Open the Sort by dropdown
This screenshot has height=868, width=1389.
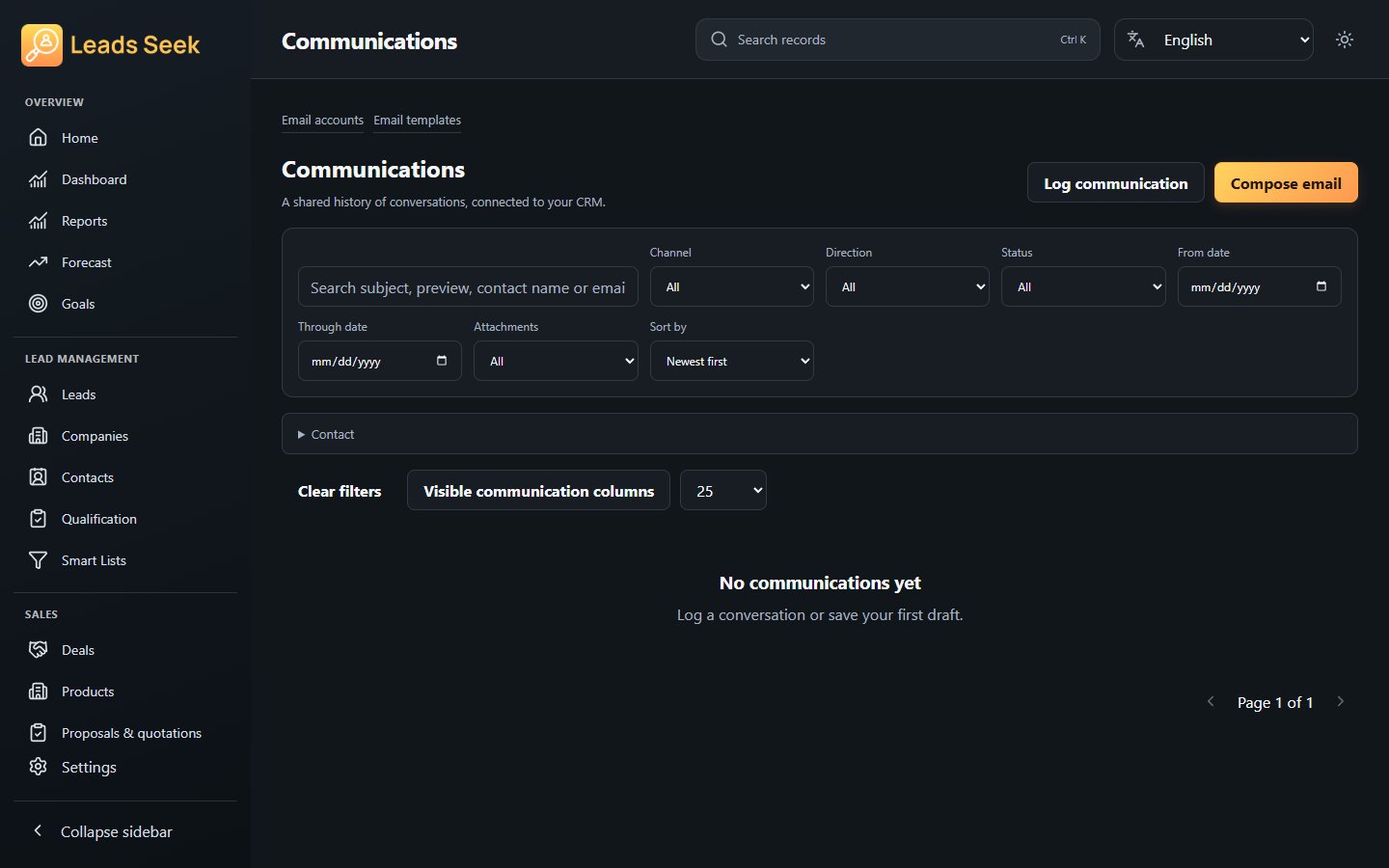click(x=732, y=361)
